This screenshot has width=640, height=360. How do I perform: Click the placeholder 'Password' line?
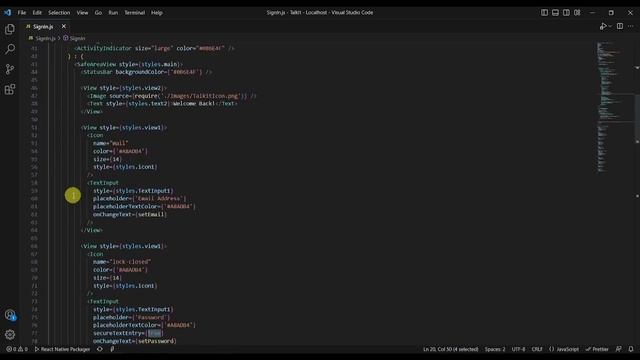(131, 318)
